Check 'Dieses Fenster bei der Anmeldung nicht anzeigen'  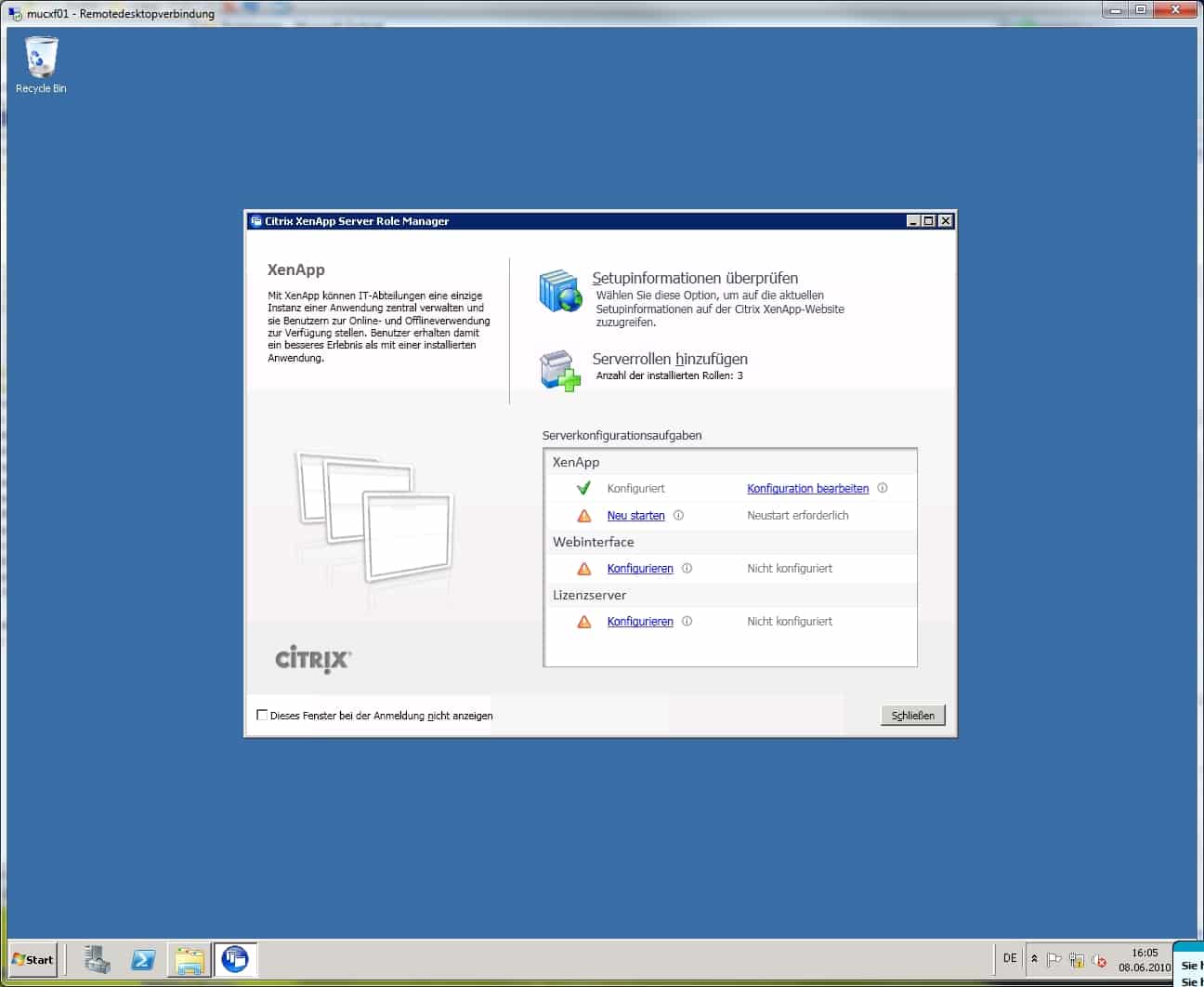point(262,715)
